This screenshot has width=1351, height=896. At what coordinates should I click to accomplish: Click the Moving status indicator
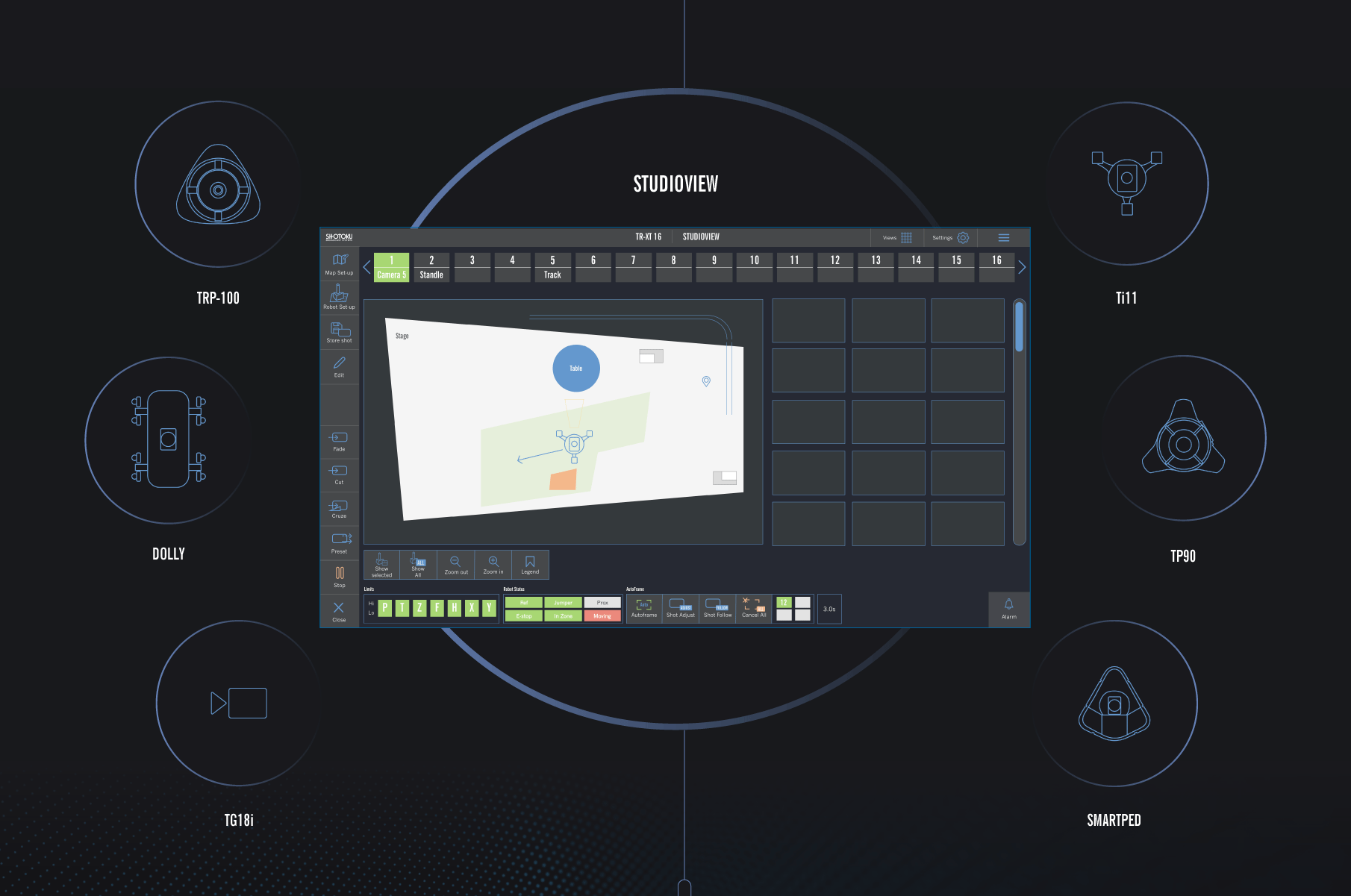click(602, 616)
